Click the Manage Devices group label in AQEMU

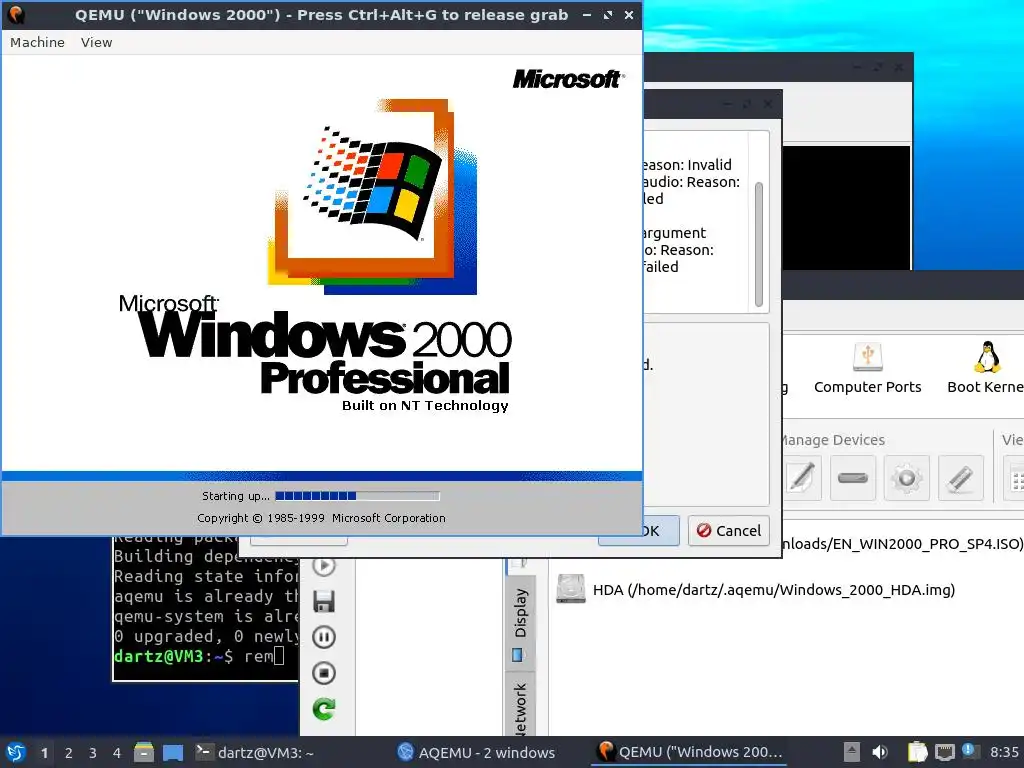[x=832, y=440]
